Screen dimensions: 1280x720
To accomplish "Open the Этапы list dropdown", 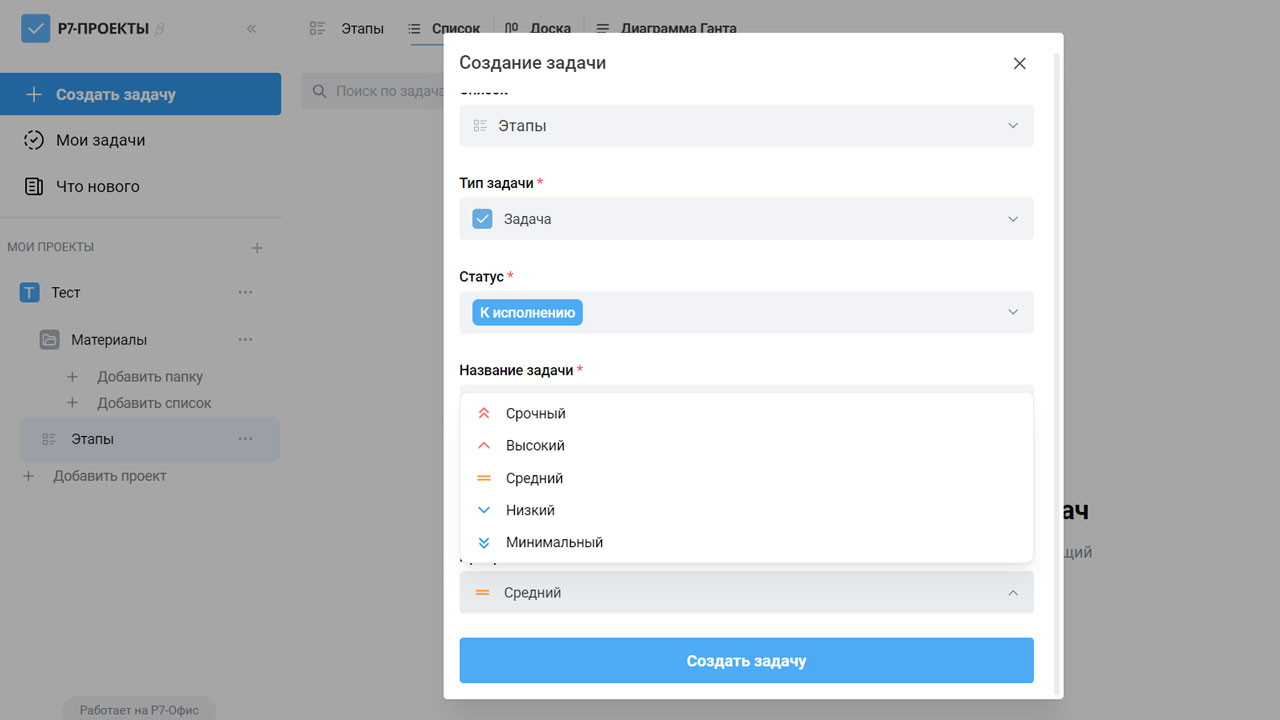I will (x=746, y=126).
